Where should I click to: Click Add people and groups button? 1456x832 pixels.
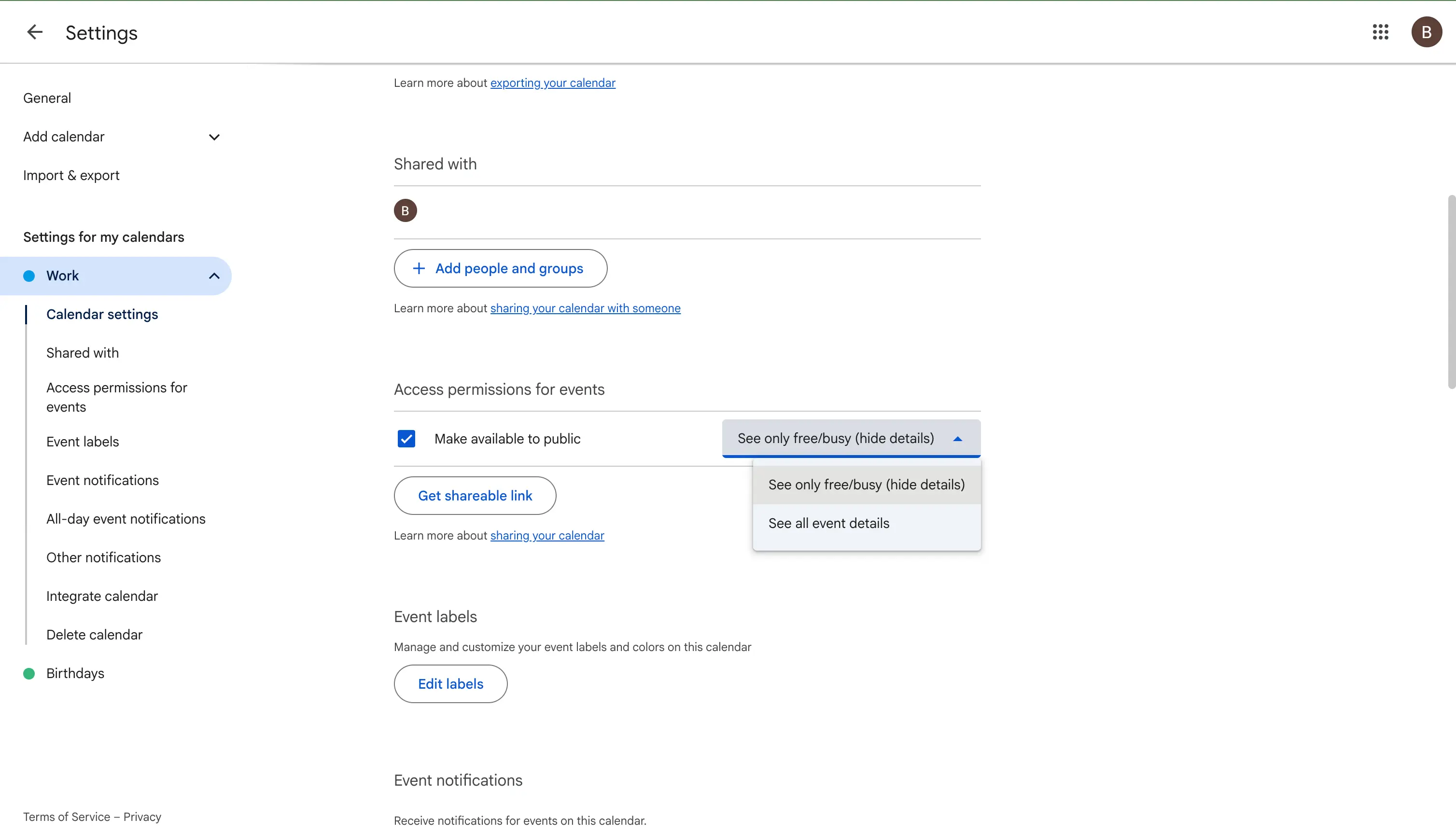[x=500, y=269]
